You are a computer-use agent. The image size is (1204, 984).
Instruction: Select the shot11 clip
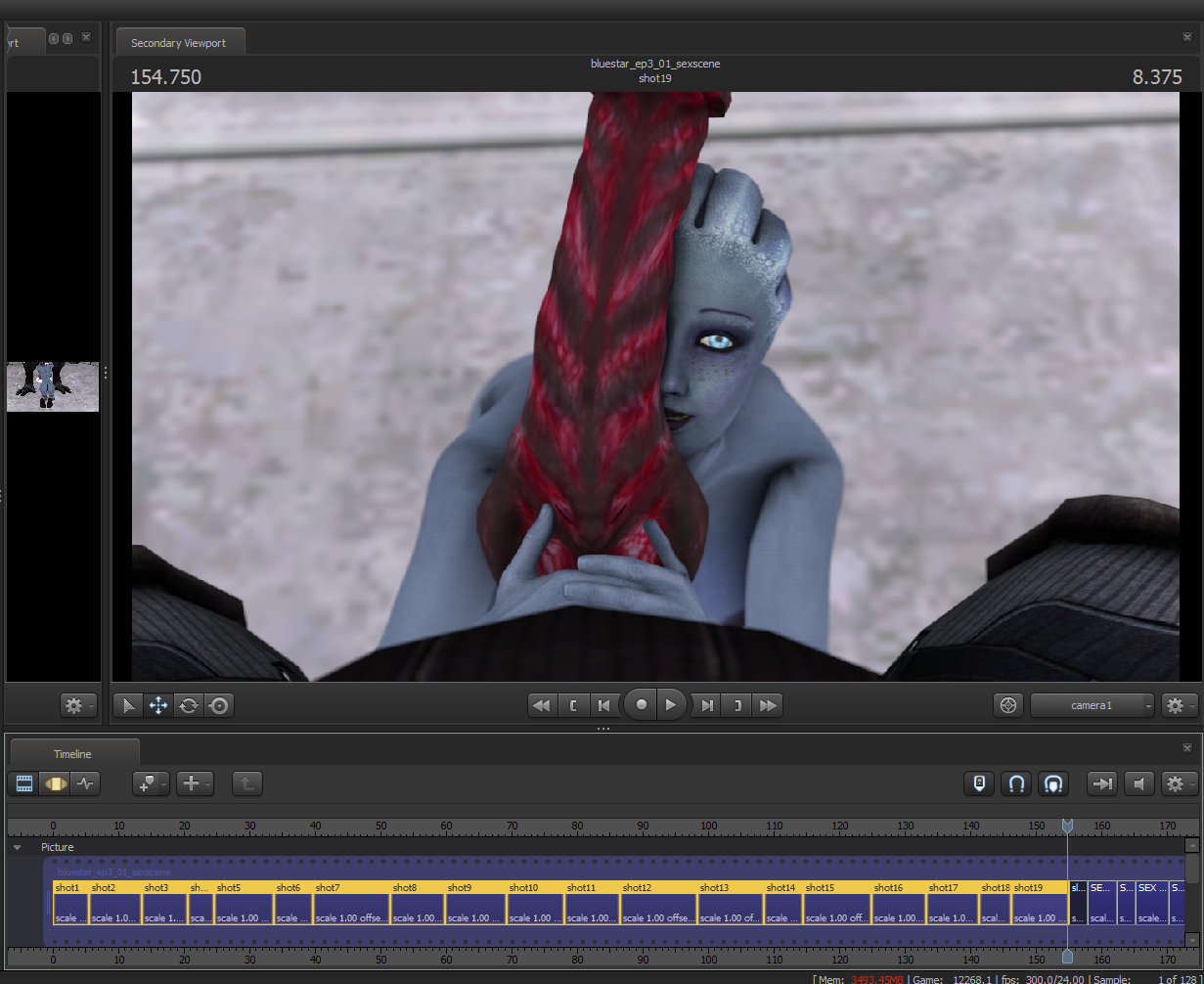tap(593, 903)
